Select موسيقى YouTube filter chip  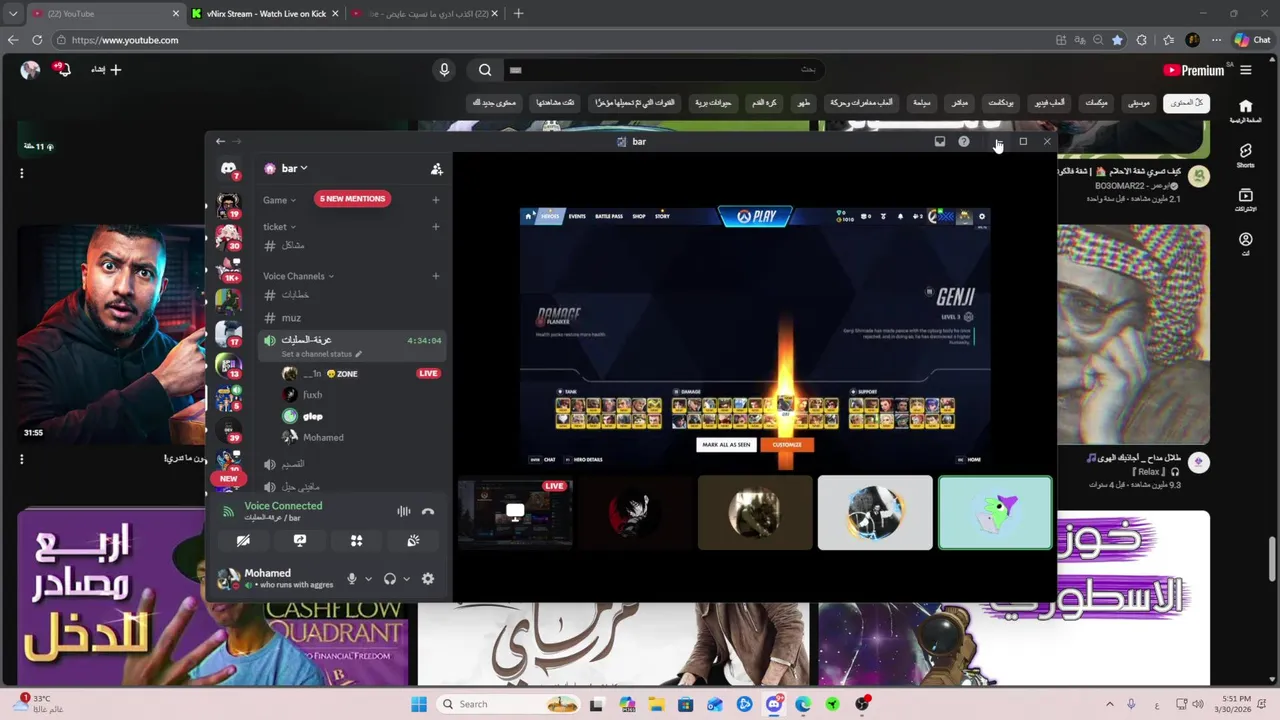click(x=1138, y=103)
